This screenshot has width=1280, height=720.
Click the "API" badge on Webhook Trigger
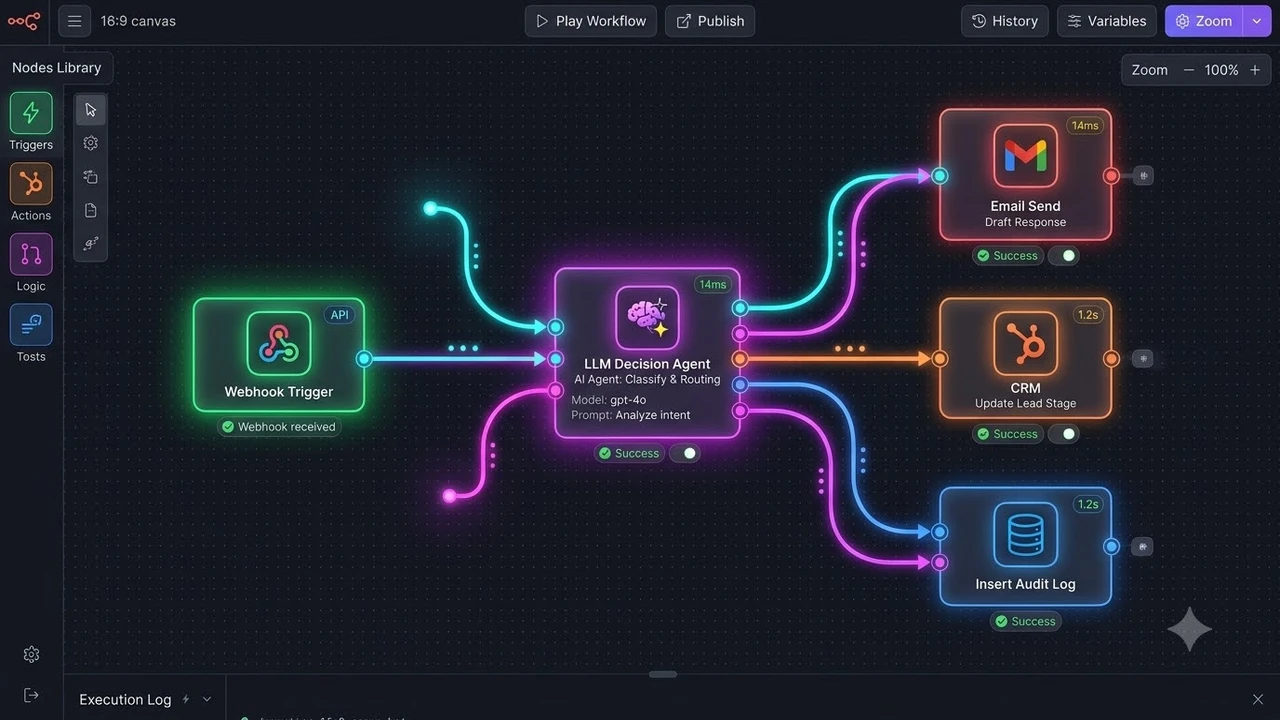tap(340, 315)
